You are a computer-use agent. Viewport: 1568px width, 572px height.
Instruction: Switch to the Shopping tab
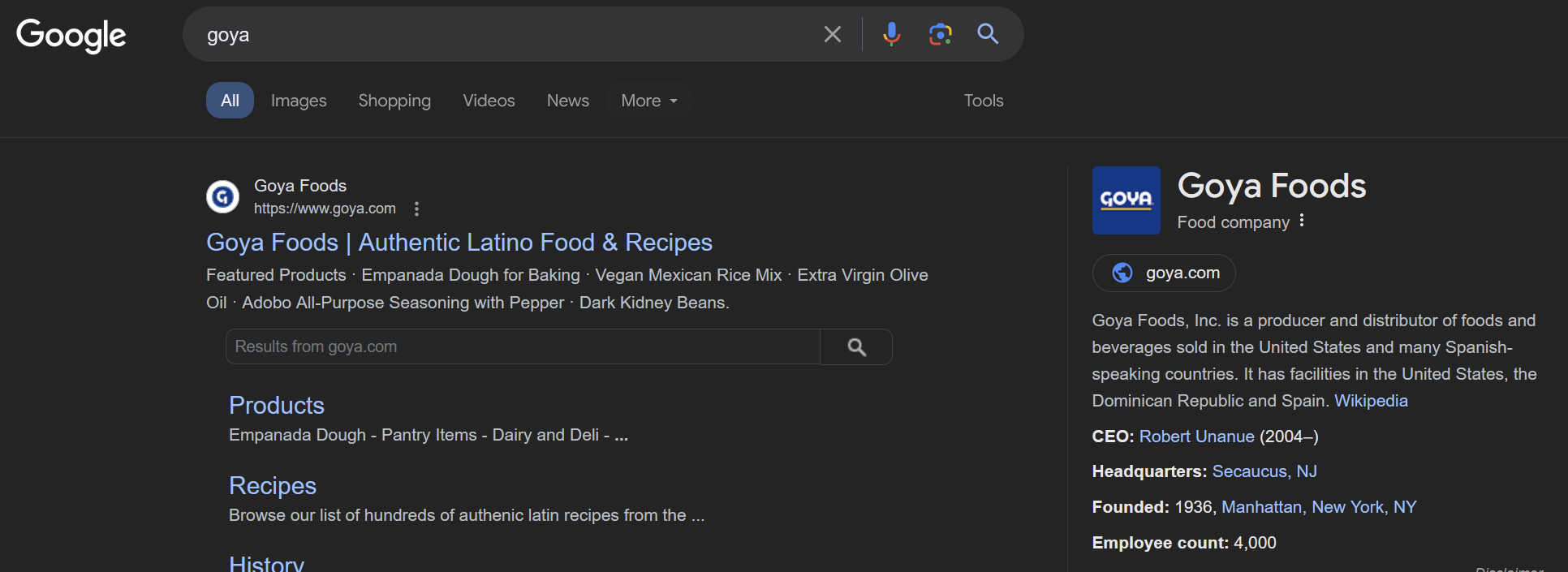[394, 101]
